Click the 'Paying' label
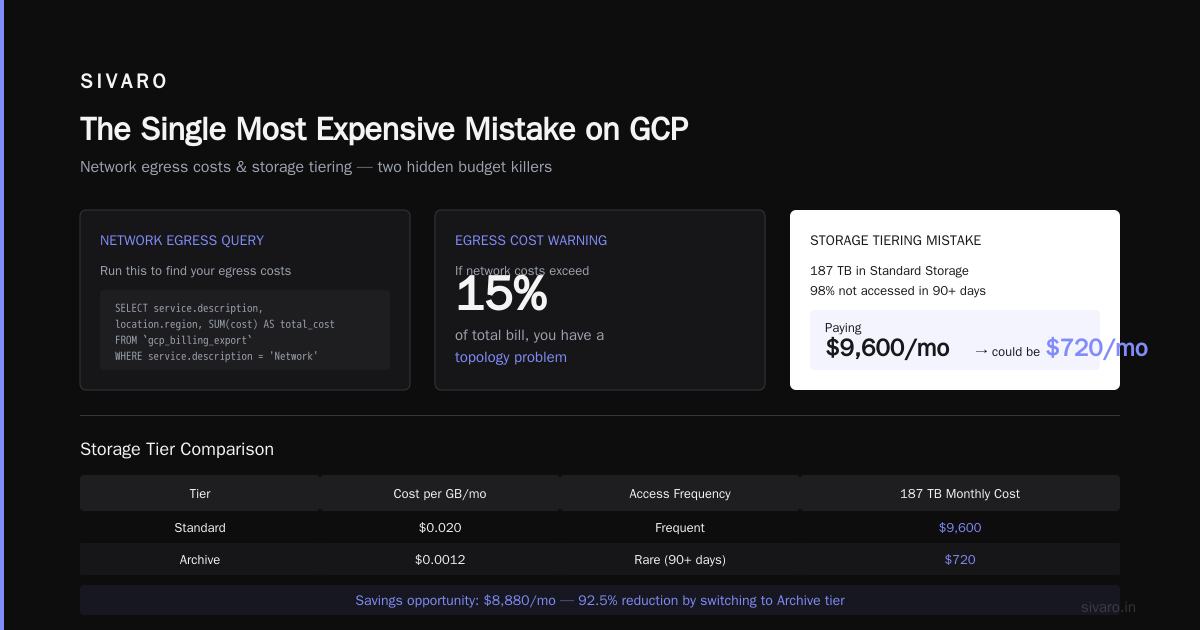The image size is (1200, 630). coord(843,328)
